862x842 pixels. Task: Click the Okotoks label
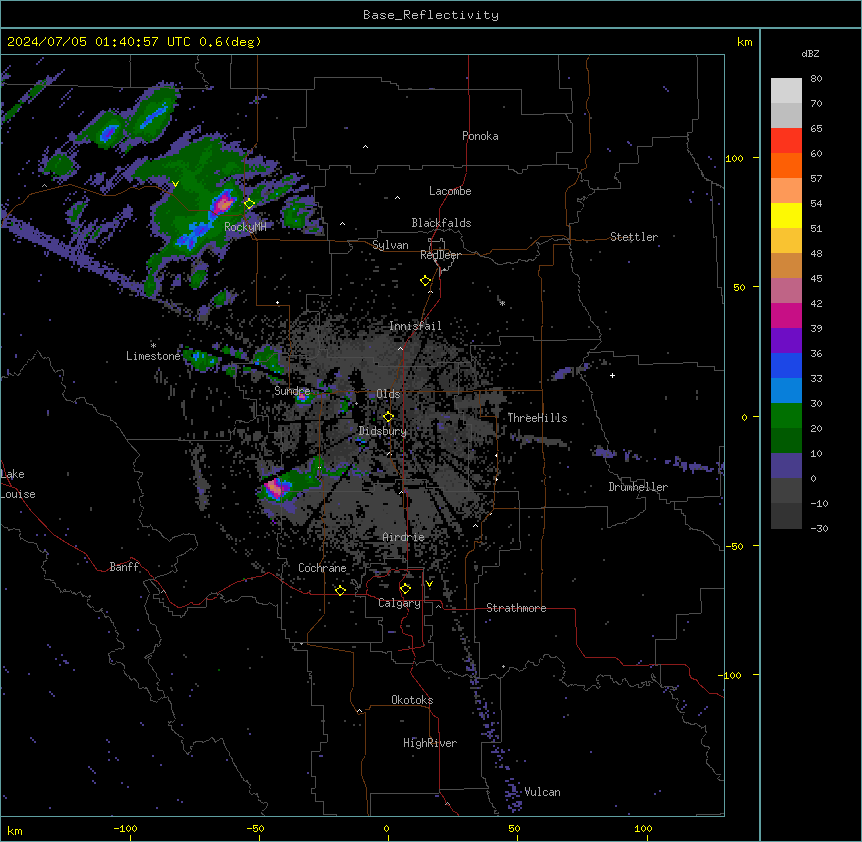(412, 700)
